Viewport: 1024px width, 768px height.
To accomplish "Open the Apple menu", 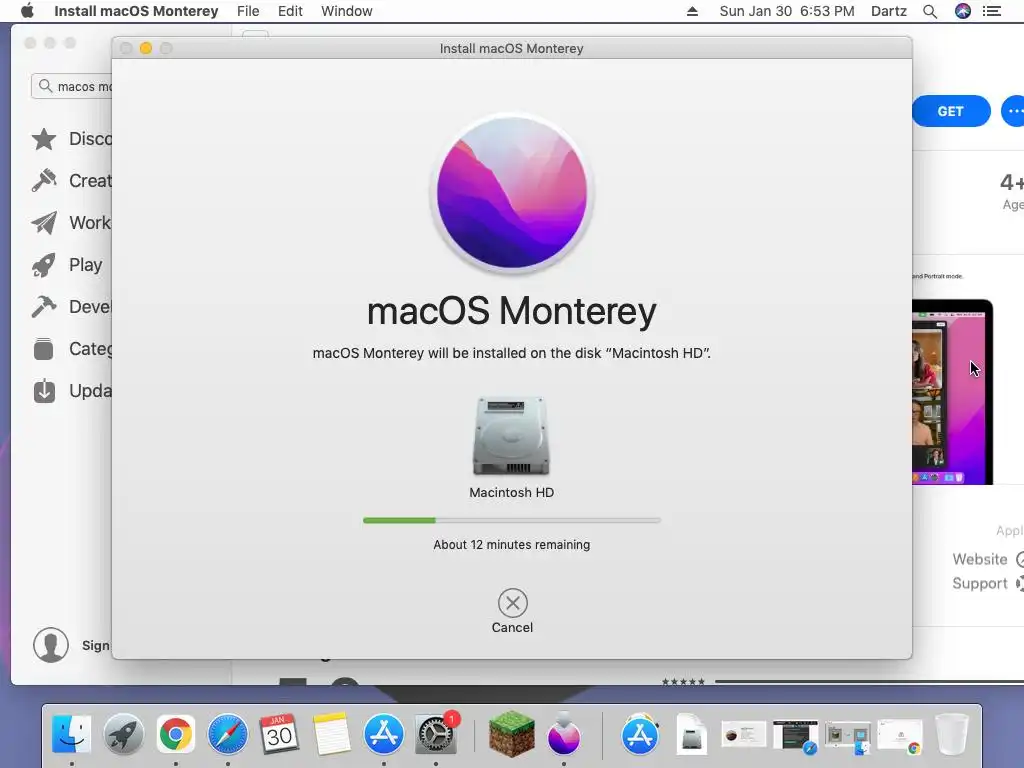I will [x=27, y=11].
